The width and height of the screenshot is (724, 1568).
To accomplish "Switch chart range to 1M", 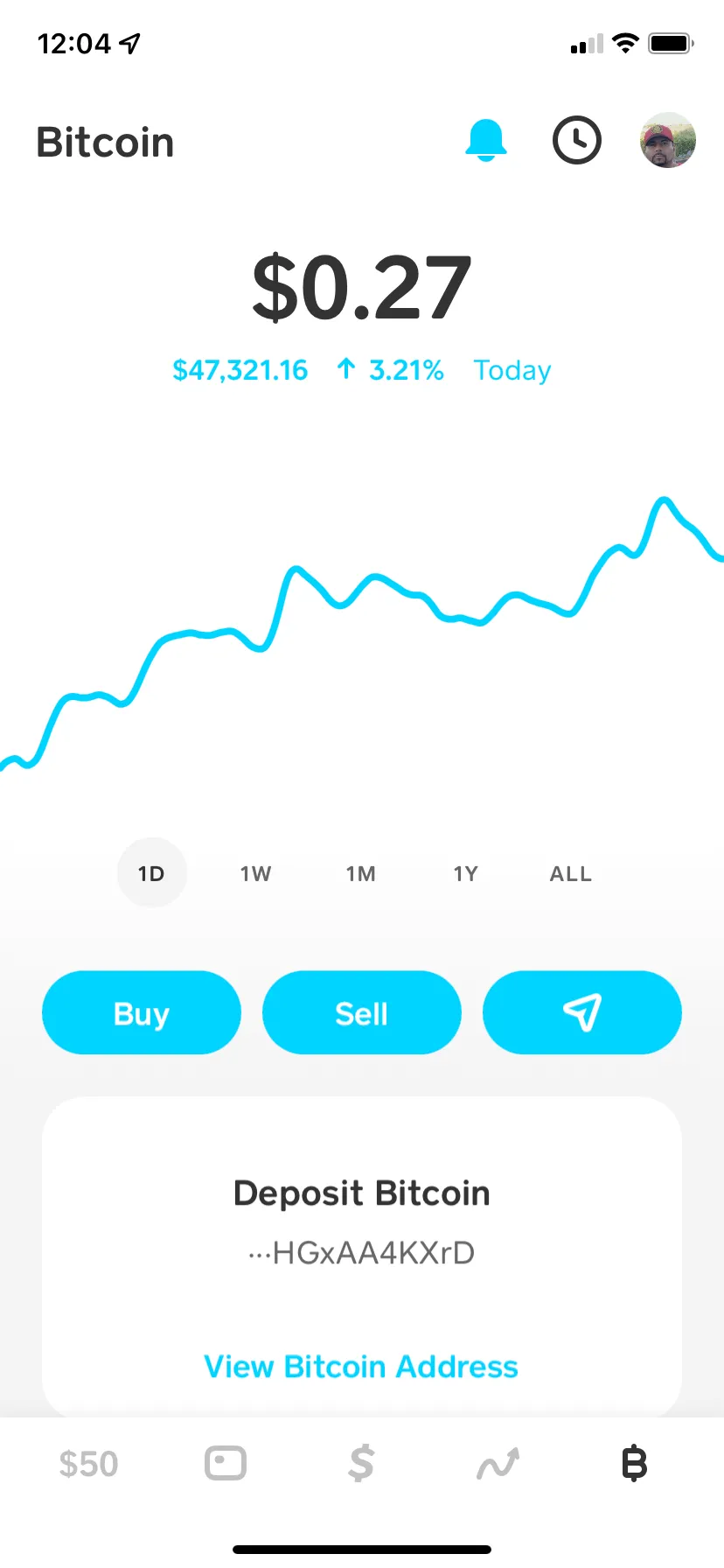I will (361, 873).
